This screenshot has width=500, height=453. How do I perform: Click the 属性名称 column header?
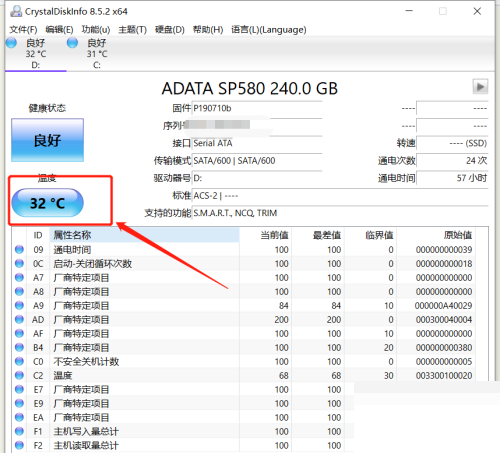144,235
